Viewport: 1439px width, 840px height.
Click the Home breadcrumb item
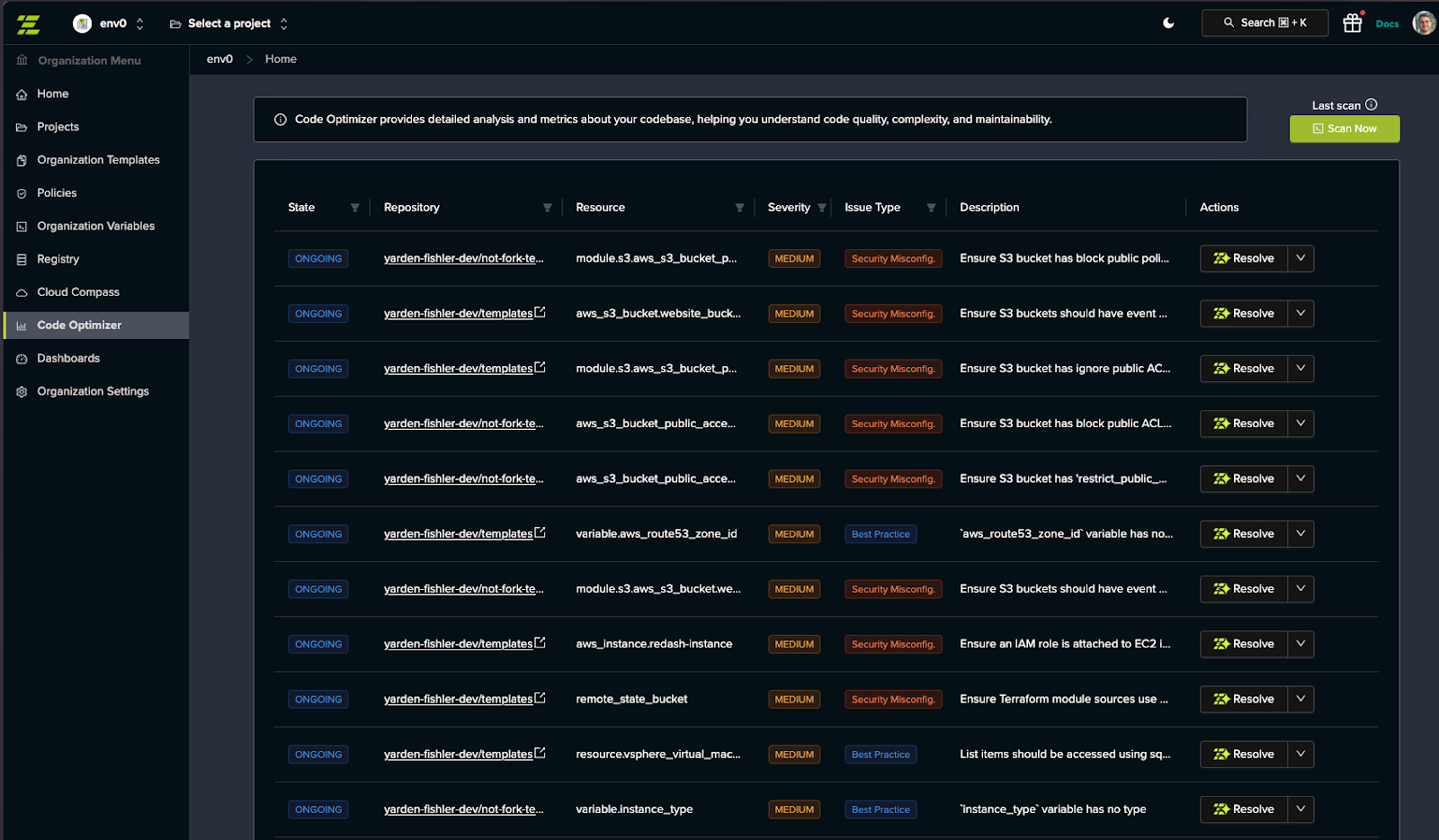pyautogui.click(x=281, y=58)
